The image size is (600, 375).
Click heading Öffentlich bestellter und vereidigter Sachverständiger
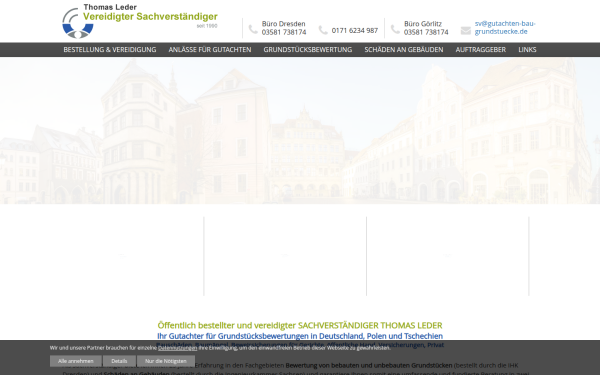300,325
